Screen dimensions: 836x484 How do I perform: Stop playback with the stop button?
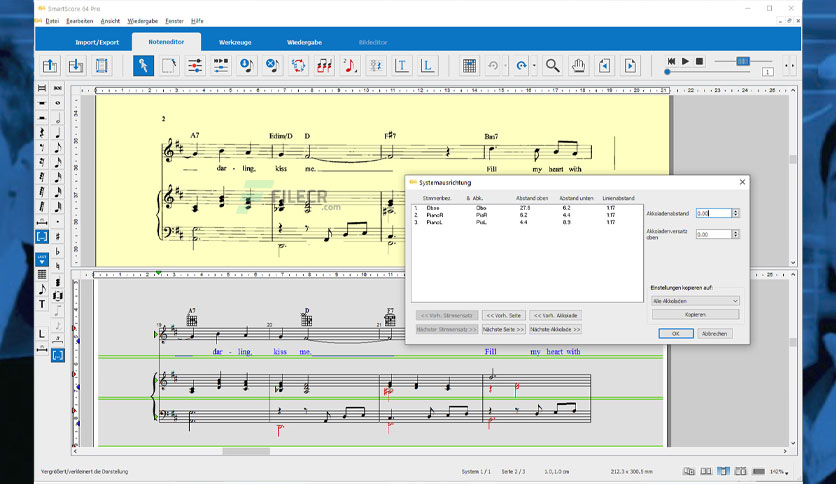[700, 61]
